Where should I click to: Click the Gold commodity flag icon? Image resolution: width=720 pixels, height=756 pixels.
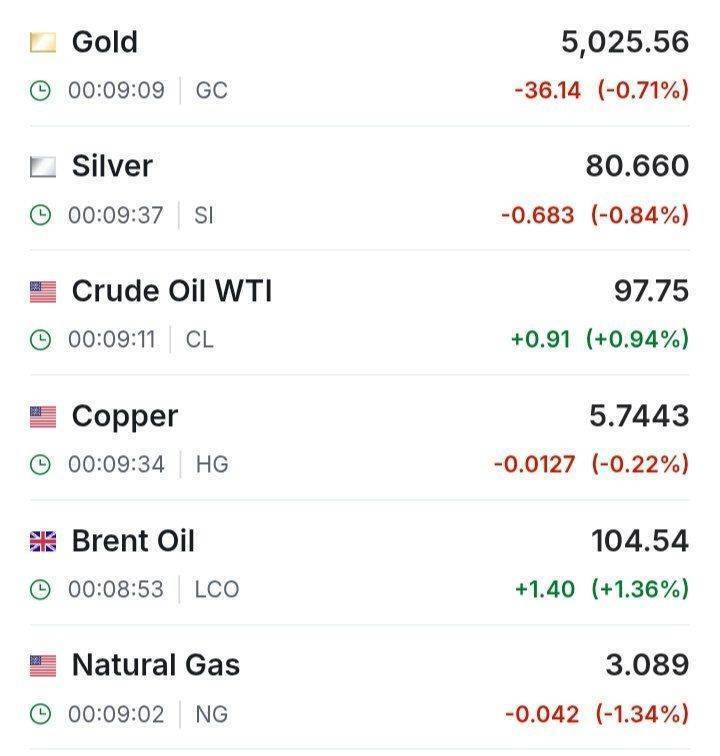click(x=43, y=42)
